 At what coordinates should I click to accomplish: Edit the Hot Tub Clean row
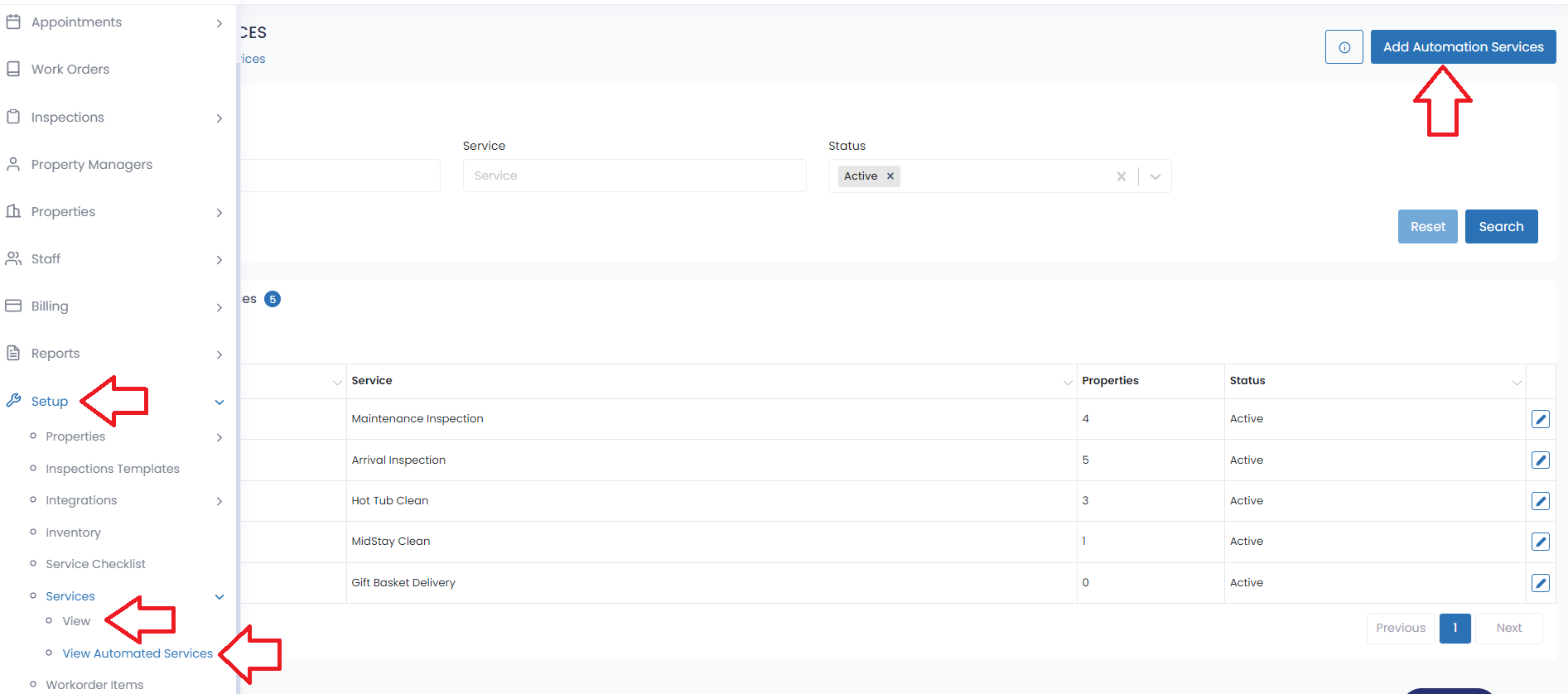[x=1541, y=501]
